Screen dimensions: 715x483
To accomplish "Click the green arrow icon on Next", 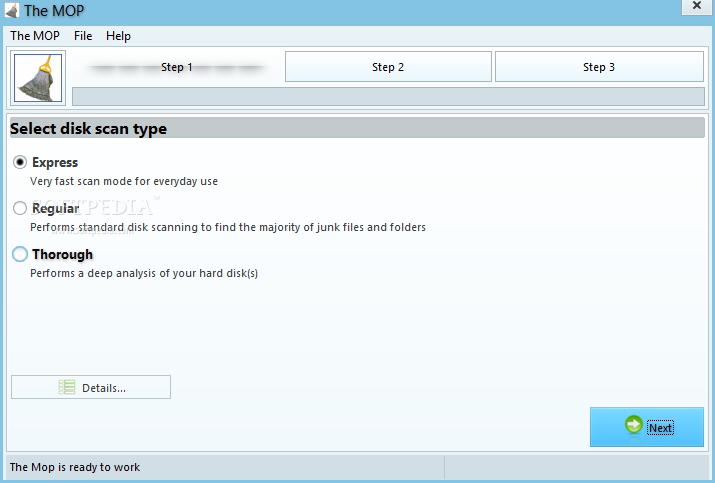I will point(633,425).
